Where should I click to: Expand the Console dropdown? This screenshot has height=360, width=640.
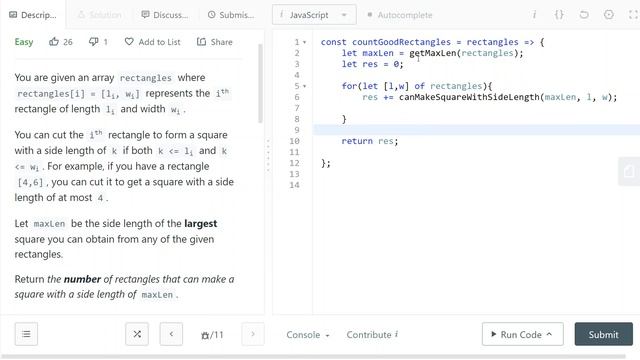308,334
